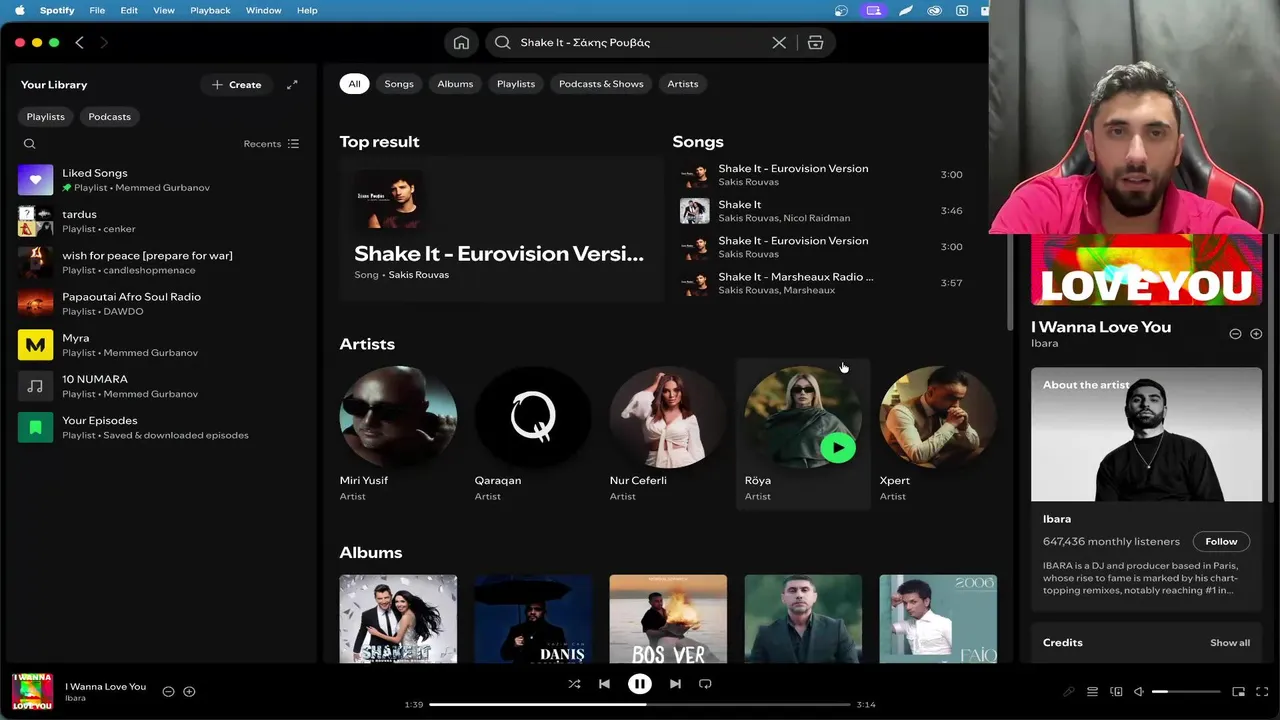Open Liked Songs heart playlist

(35, 180)
